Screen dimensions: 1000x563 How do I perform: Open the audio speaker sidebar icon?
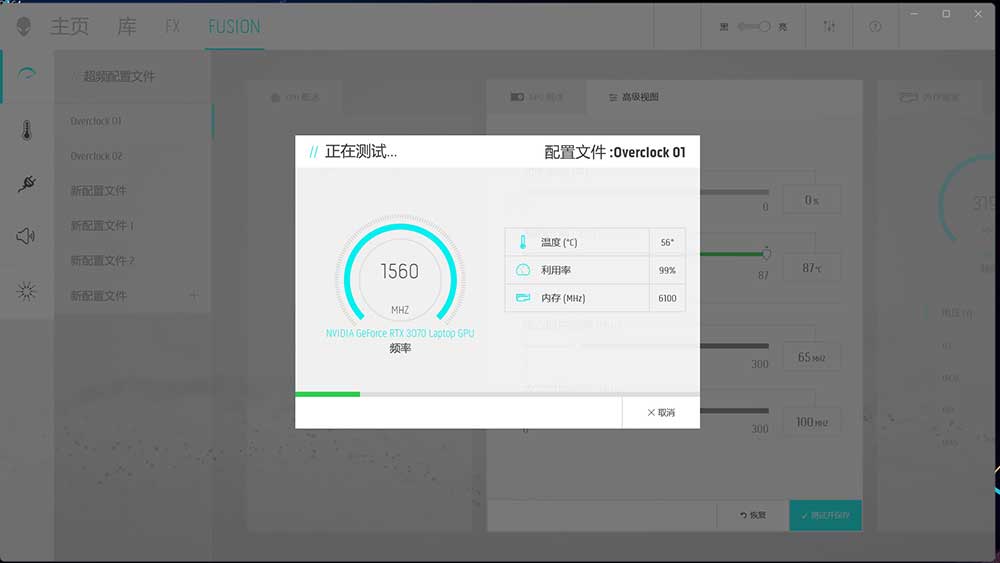coord(26,236)
